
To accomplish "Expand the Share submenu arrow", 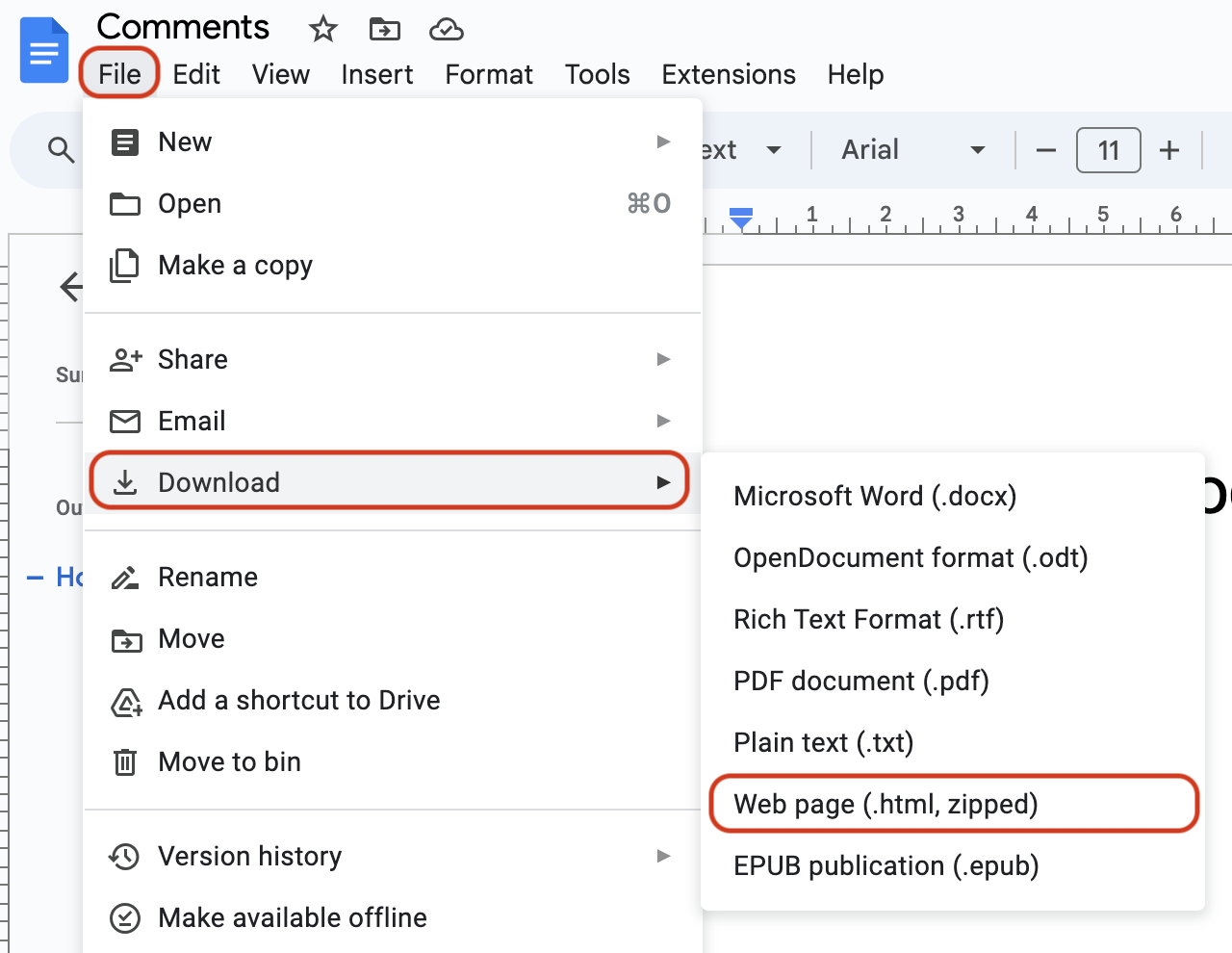I will point(663,360).
